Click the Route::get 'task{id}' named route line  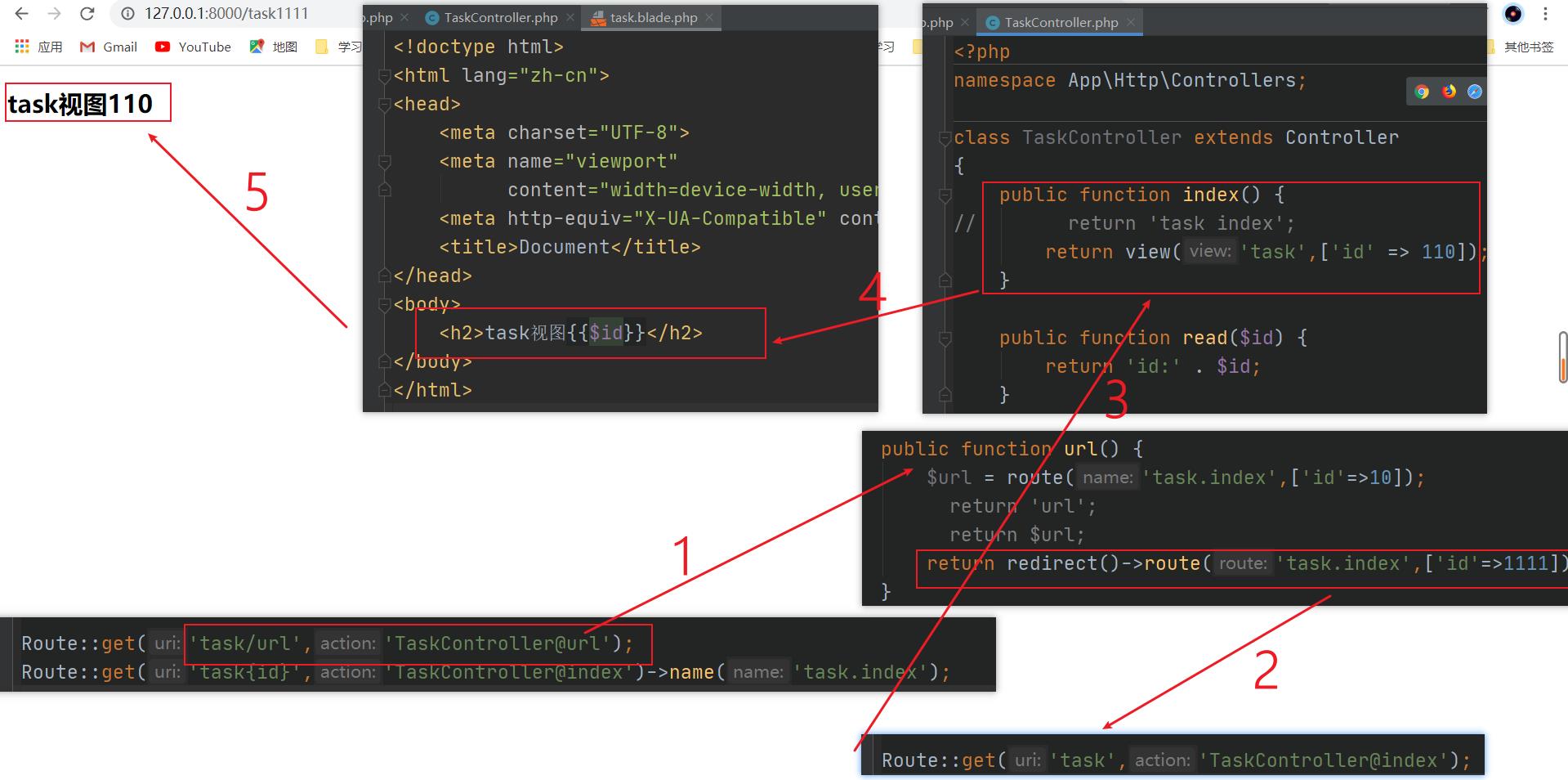pyautogui.click(x=485, y=672)
